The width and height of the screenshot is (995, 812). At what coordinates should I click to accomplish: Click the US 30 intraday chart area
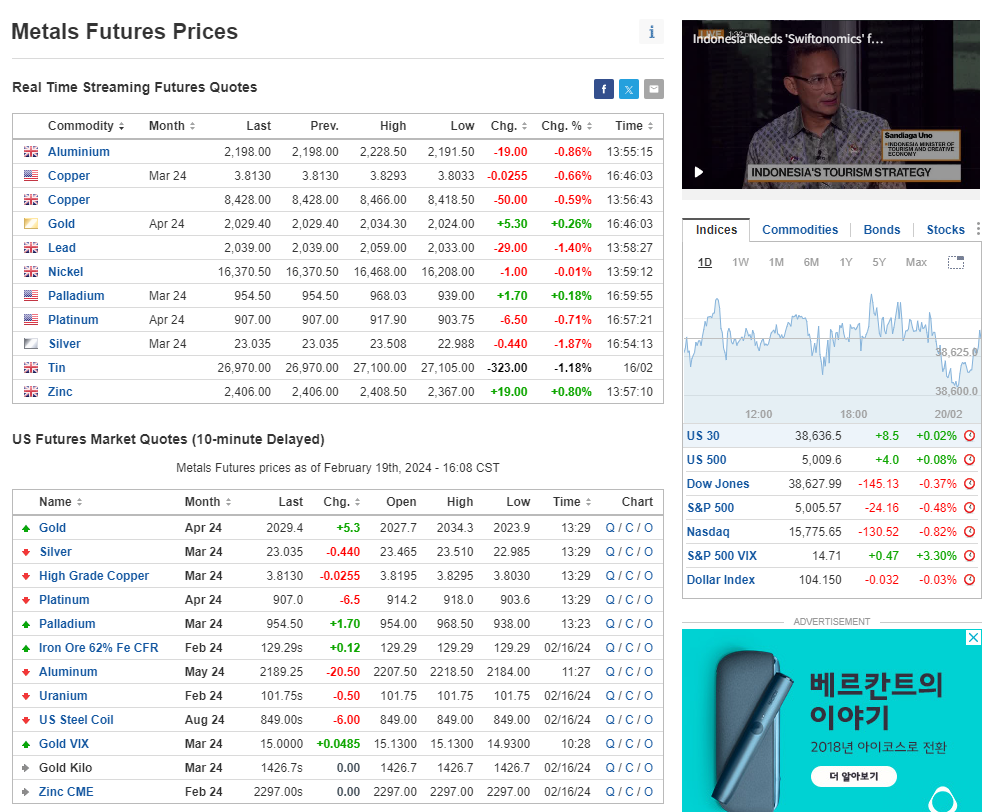coord(832,346)
